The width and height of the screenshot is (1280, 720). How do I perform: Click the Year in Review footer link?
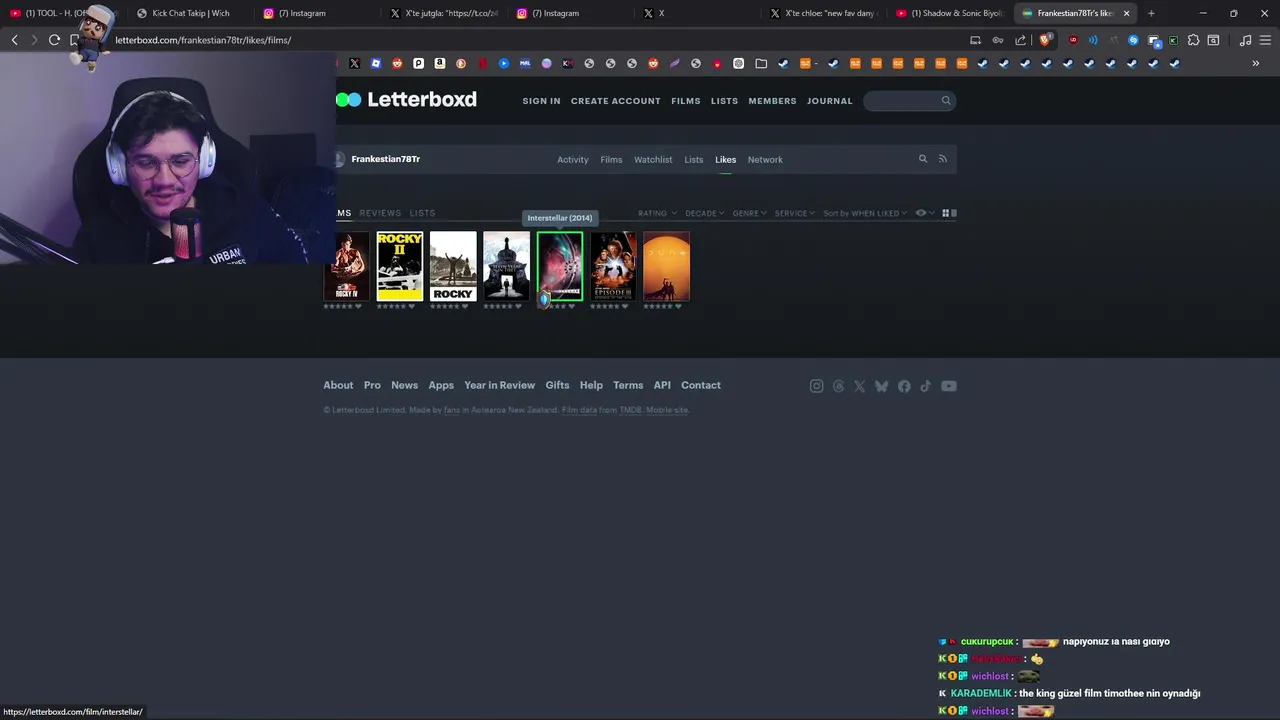tap(499, 385)
